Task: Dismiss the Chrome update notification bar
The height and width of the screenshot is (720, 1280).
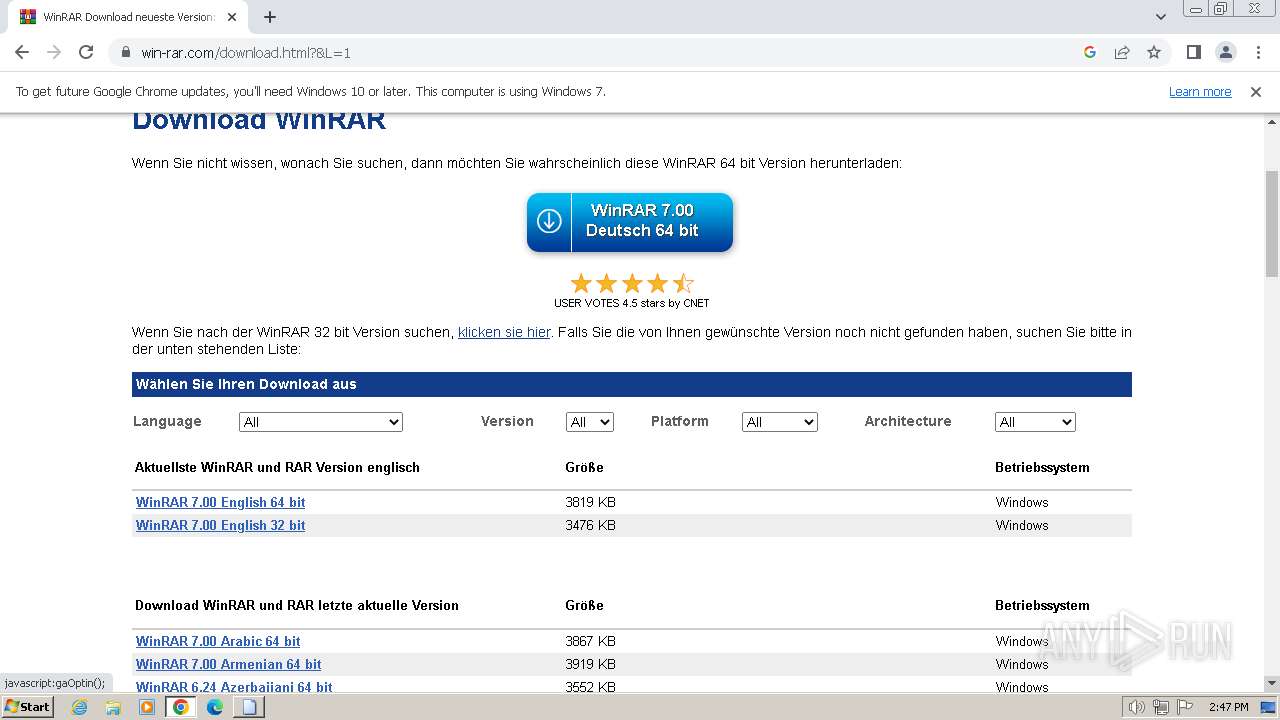Action: tap(1256, 92)
